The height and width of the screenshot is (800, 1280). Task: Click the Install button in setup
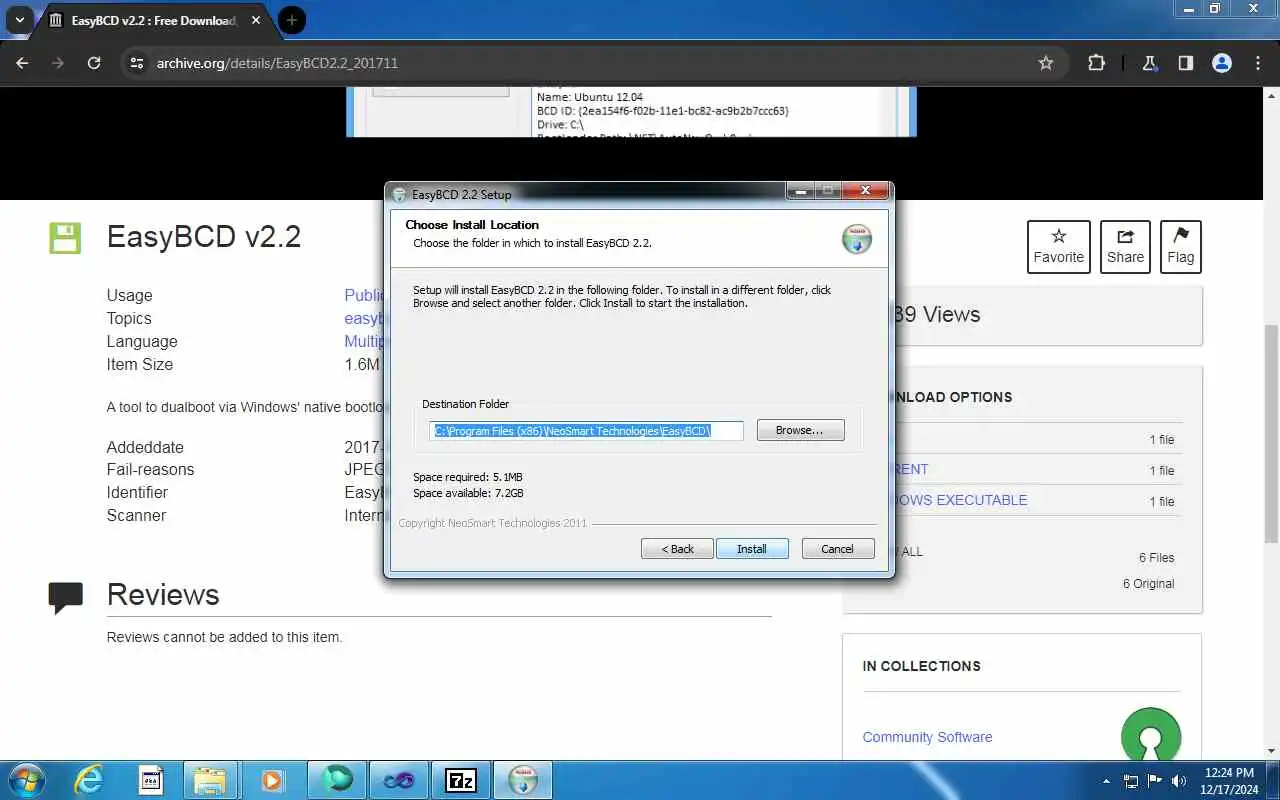(x=752, y=548)
